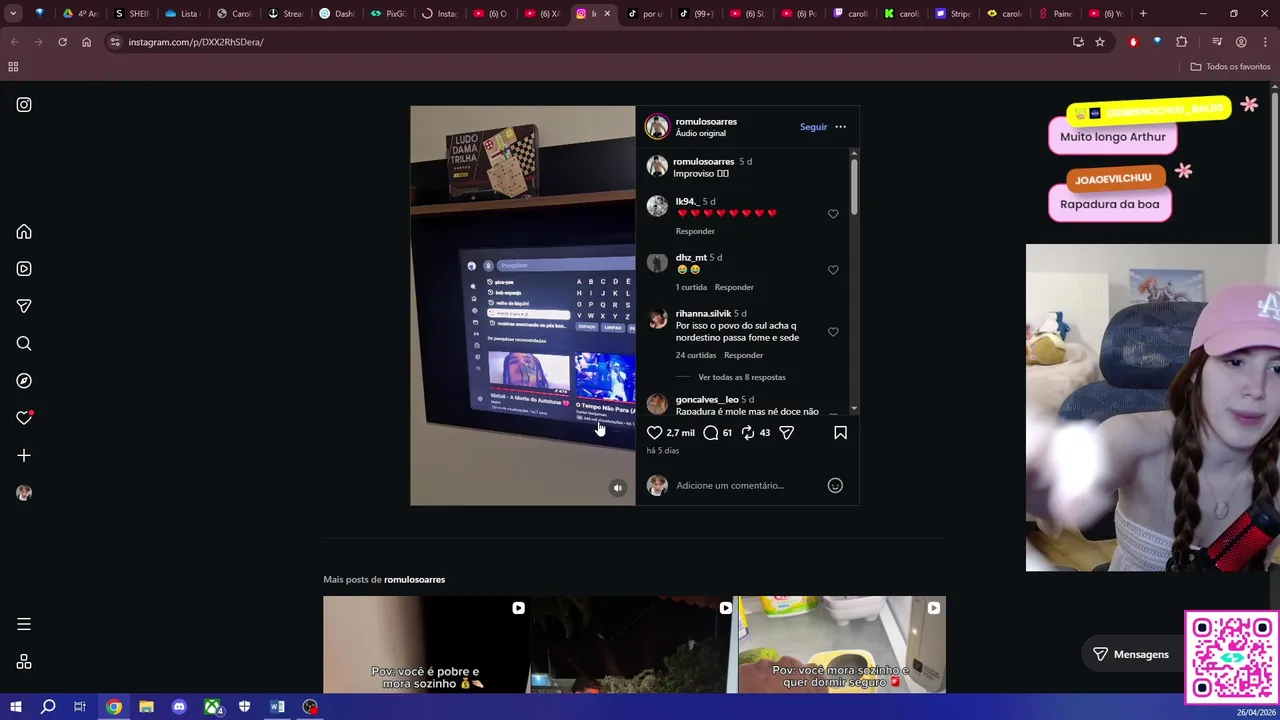Expand Ver todas as 8 respostas

(x=742, y=377)
